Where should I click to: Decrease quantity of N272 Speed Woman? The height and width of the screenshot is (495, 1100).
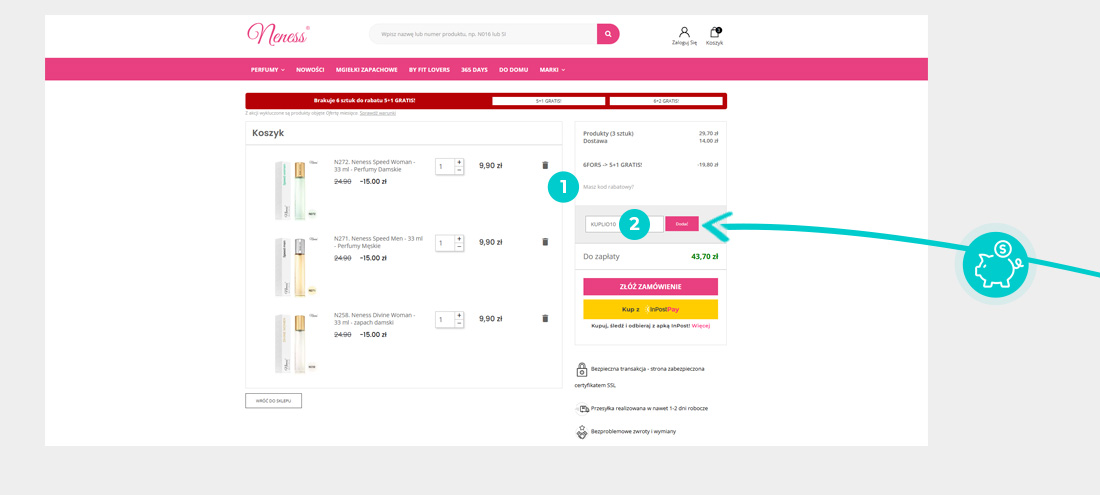(460, 170)
